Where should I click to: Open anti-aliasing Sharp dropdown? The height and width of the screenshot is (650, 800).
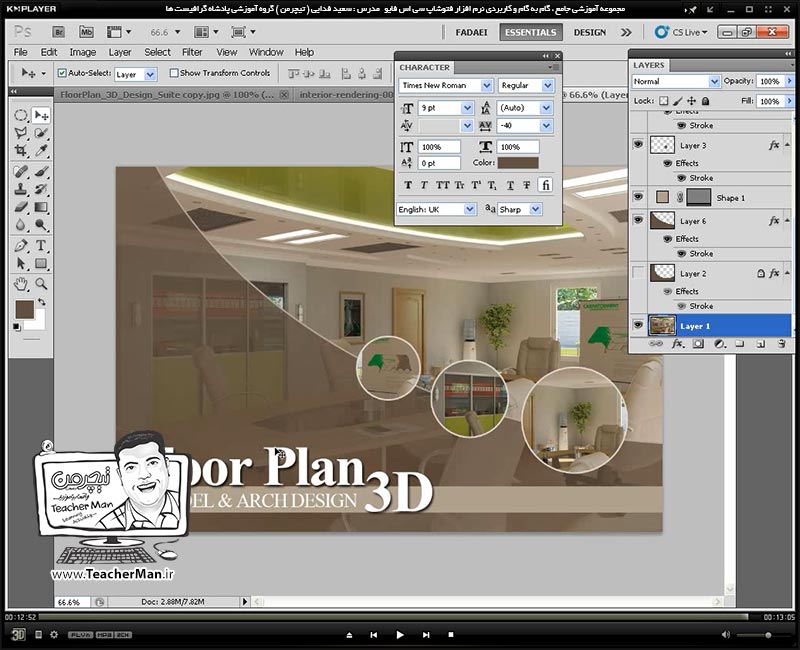tap(535, 209)
